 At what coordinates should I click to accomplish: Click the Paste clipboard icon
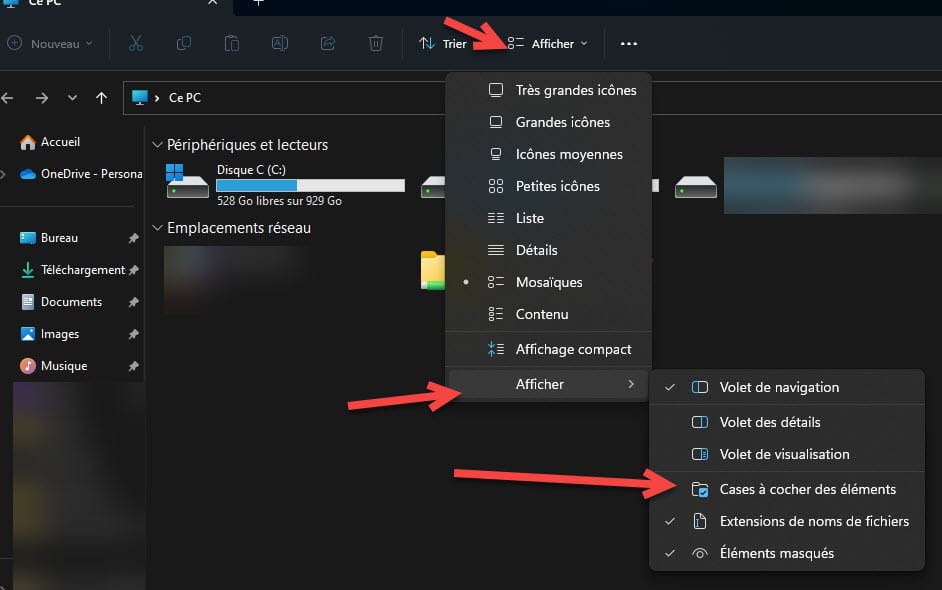pyautogui.click(x=232, y=43)
